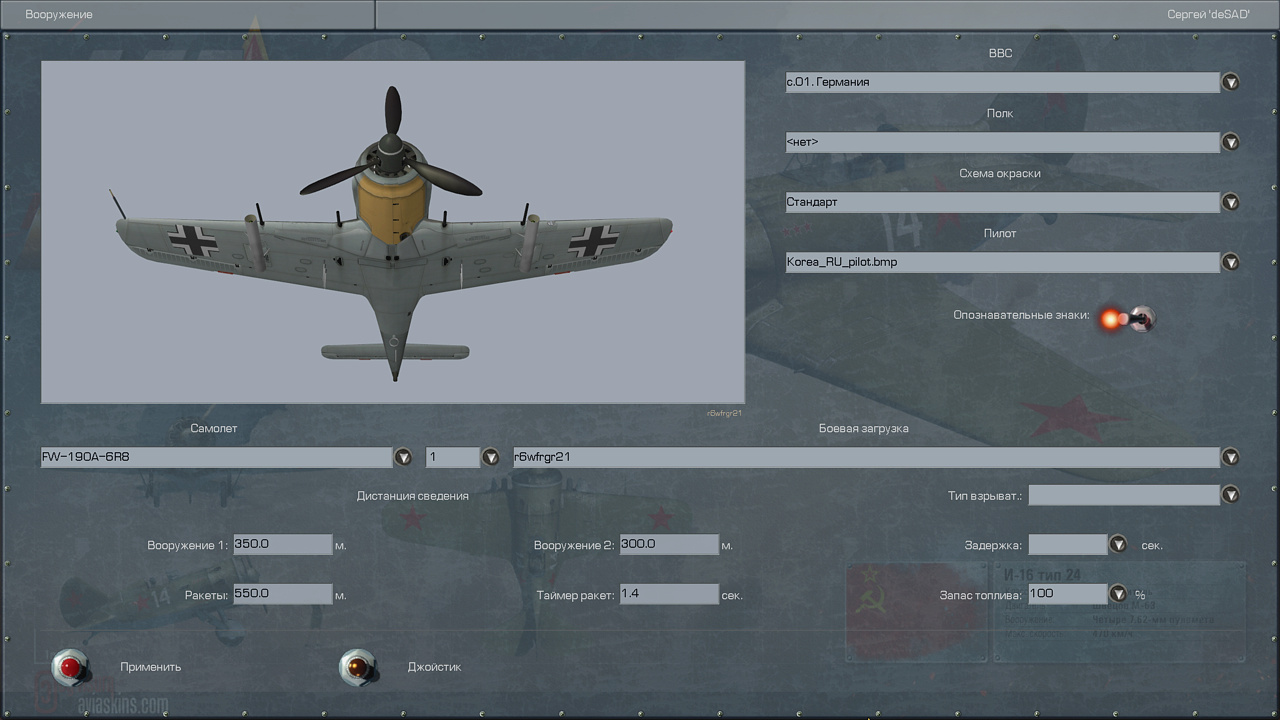
Task: Open the Полк regiment dropdown arrow
Action: click(x=1231, y=142)
